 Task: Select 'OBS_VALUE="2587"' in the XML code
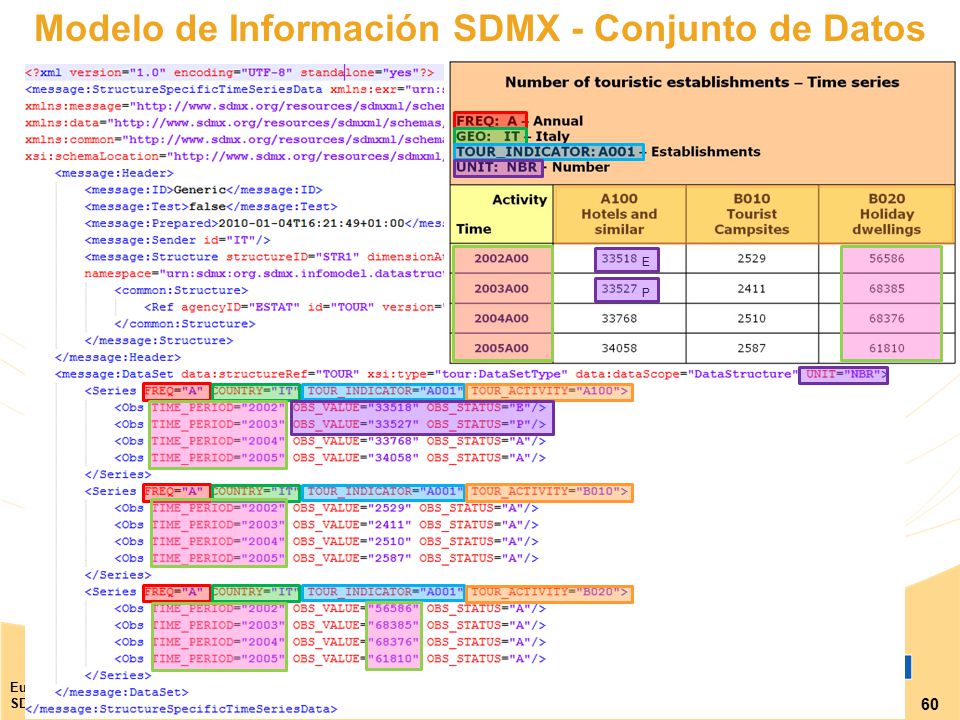[352, 558]
